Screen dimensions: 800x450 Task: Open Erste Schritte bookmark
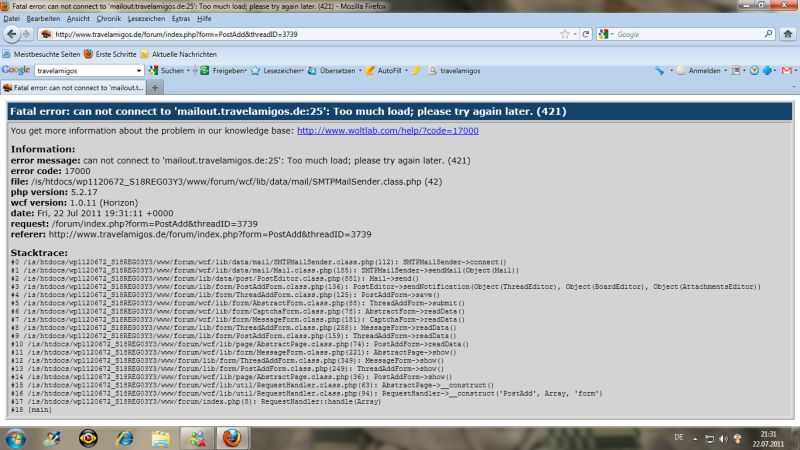(x=110, y=54)
